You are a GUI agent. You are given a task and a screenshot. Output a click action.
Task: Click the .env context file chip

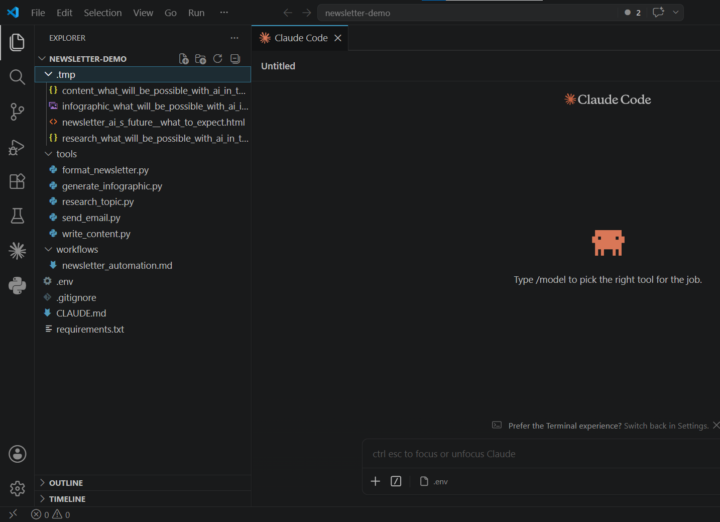434,482
